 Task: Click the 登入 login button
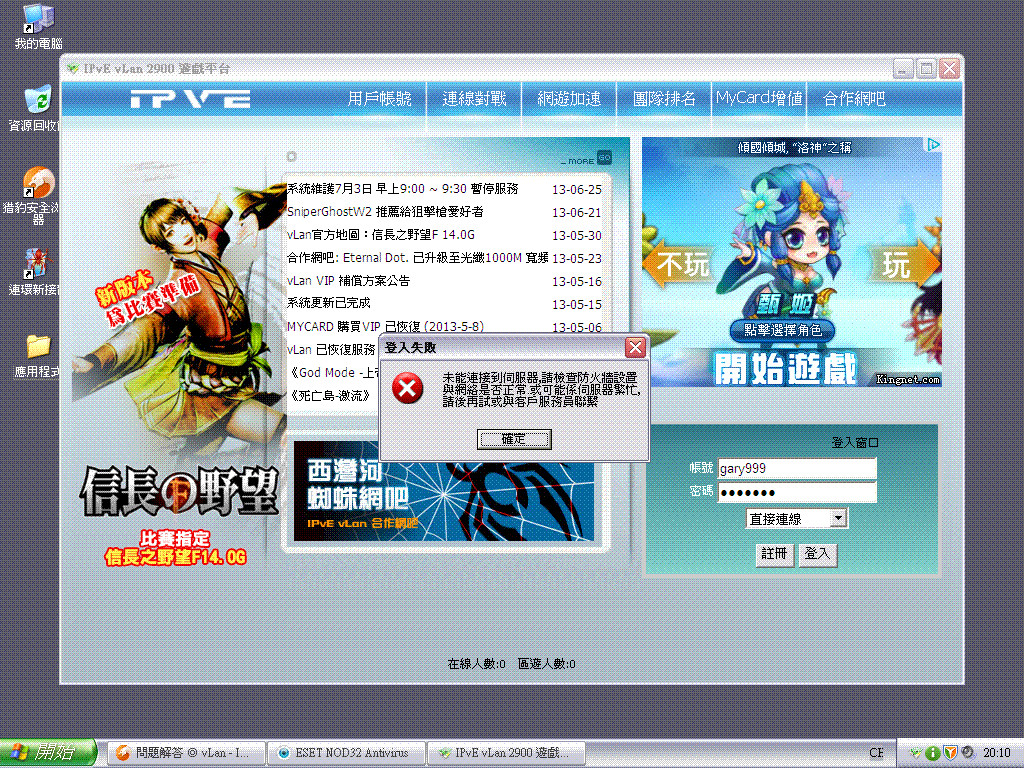(x=817, y=554)
